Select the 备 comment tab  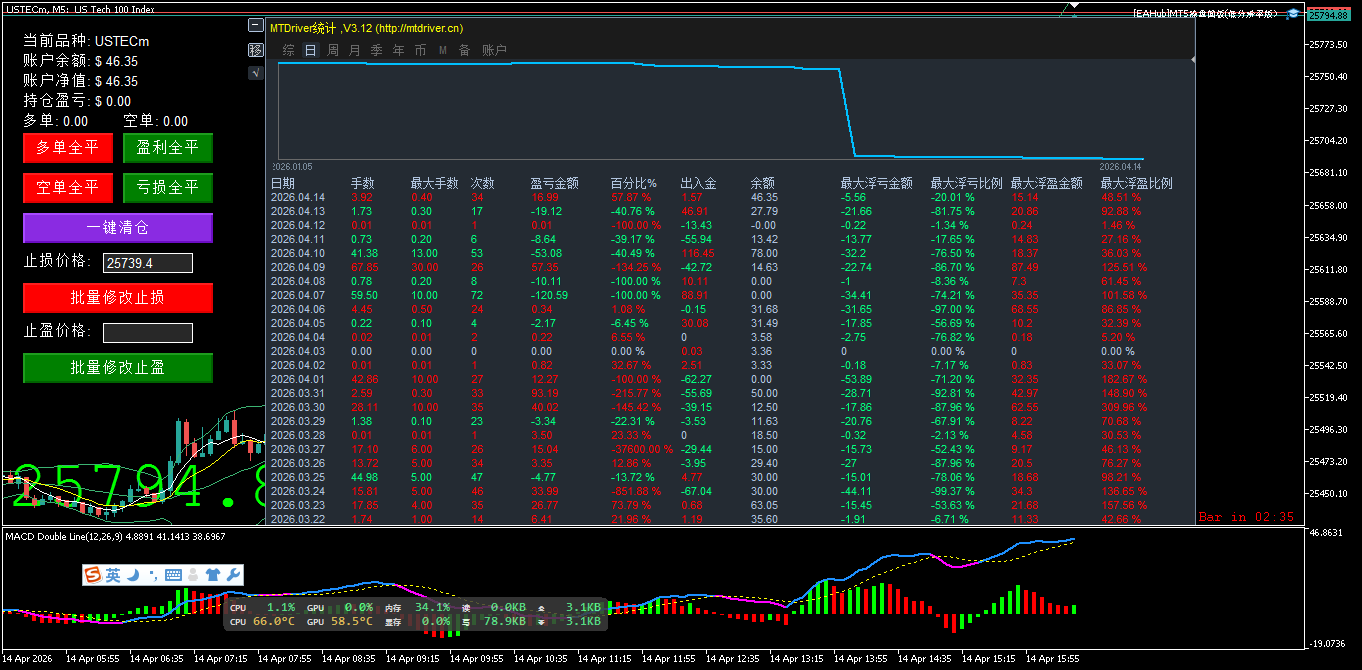tap(464, 50)
